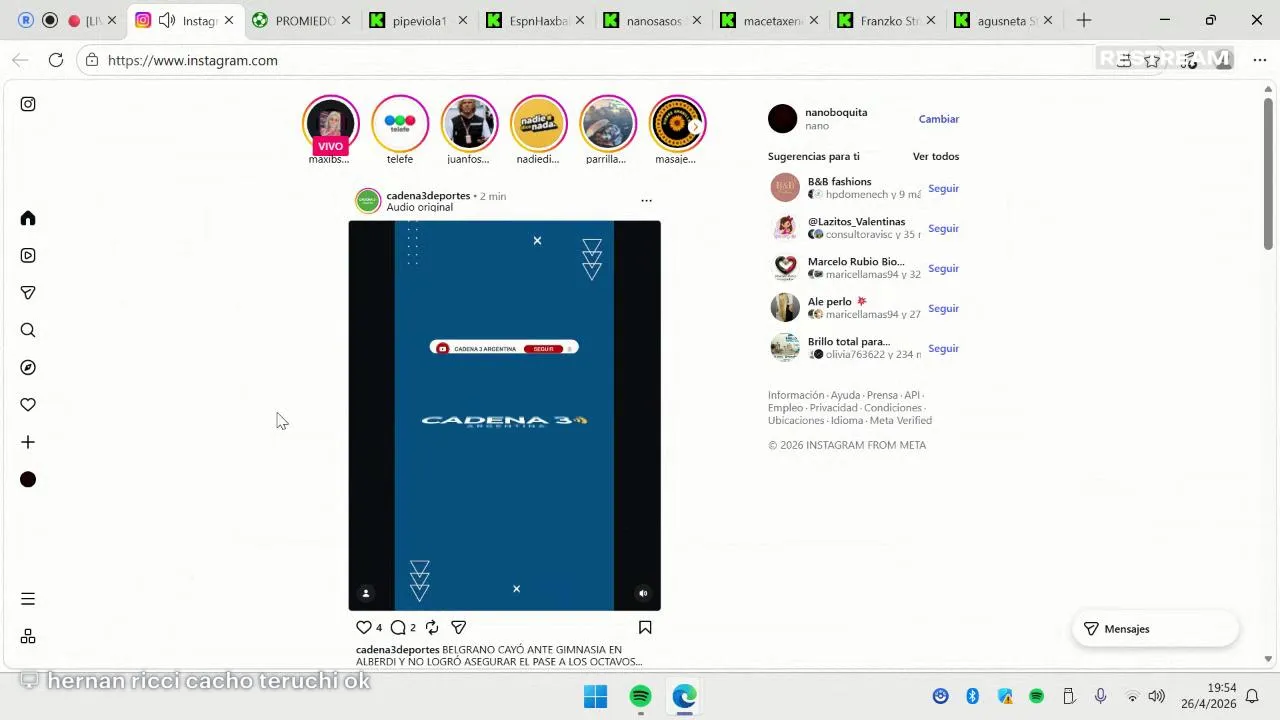Follow Marcelo Rubio Bio

943,268
